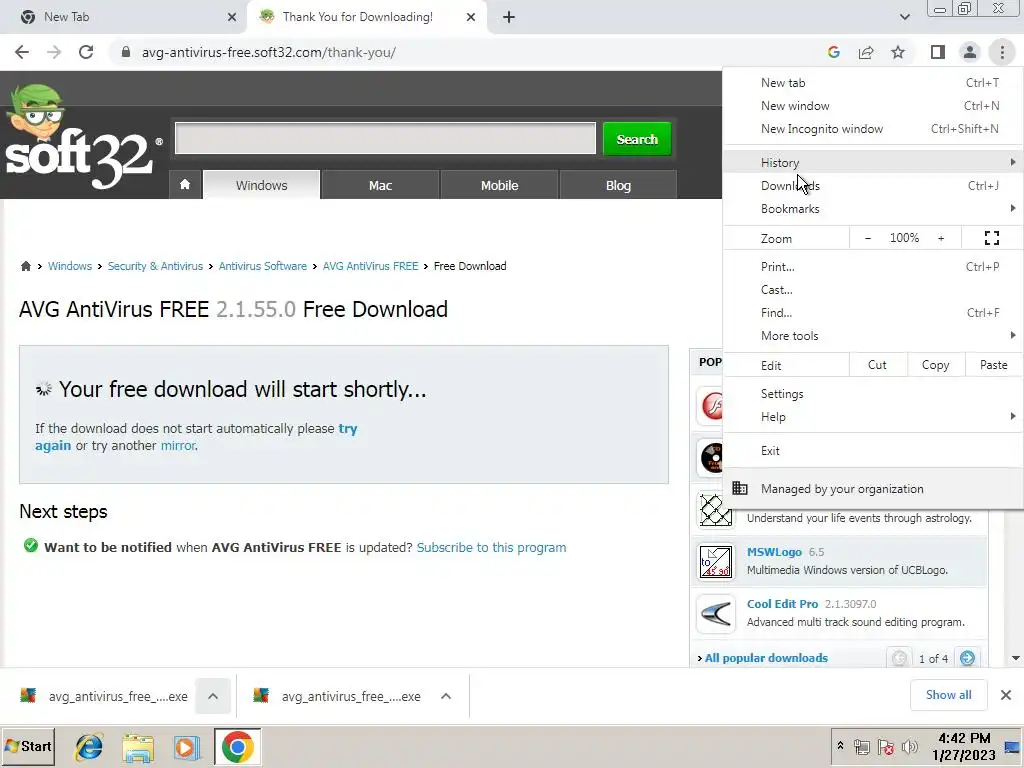
Task: Open the Start menu
Action: (28, 746)
